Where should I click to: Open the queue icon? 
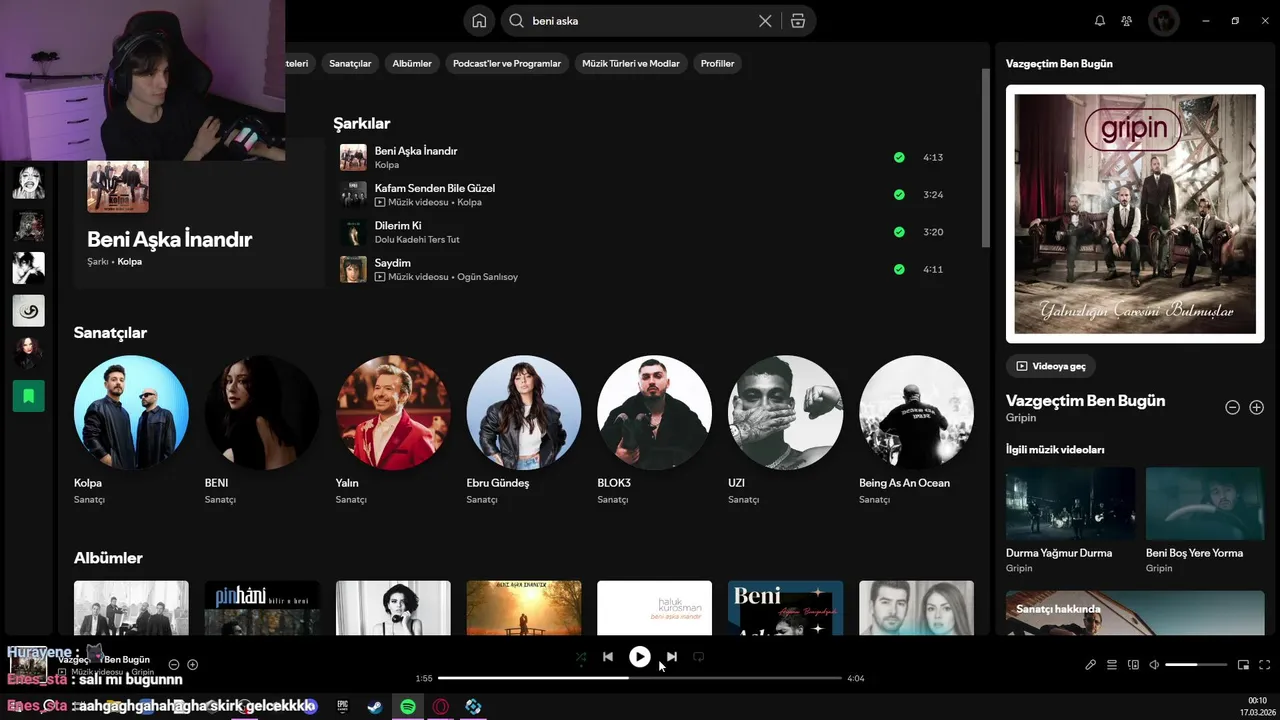[1112, 665]
